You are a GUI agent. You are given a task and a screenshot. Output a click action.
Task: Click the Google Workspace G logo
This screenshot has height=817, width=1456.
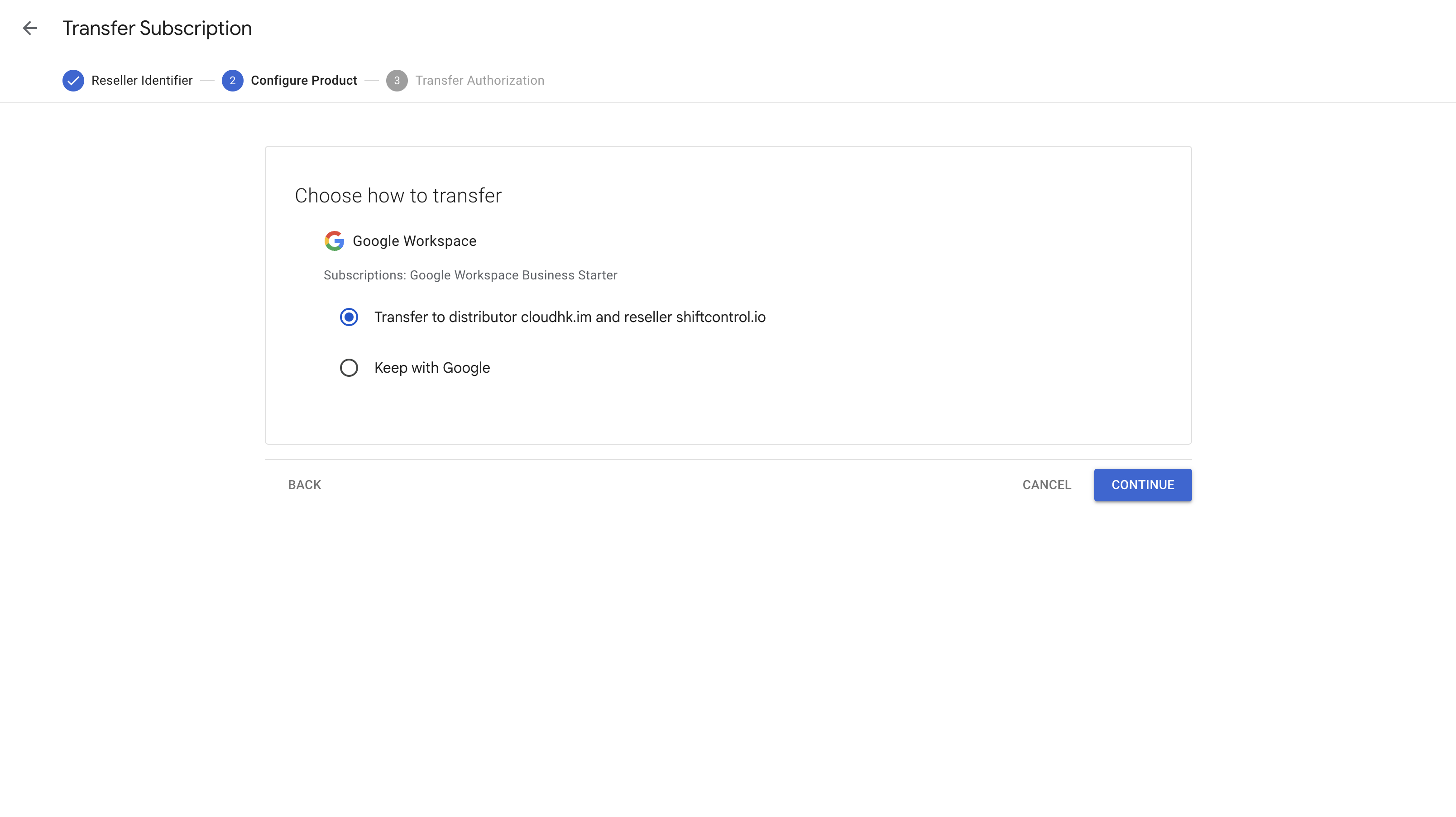click(334, 240)
